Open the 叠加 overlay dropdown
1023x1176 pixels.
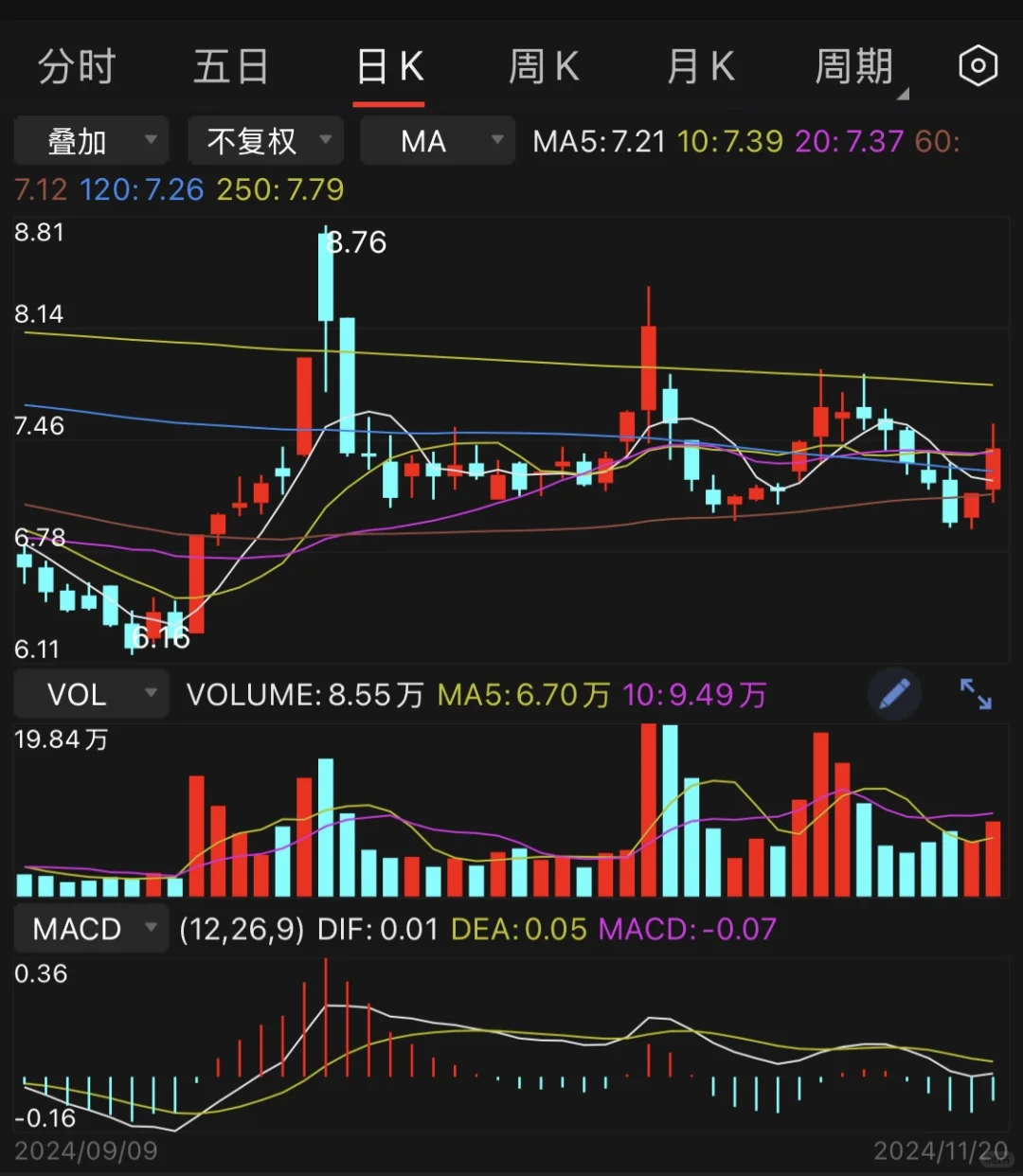click(x=91, y=141)
